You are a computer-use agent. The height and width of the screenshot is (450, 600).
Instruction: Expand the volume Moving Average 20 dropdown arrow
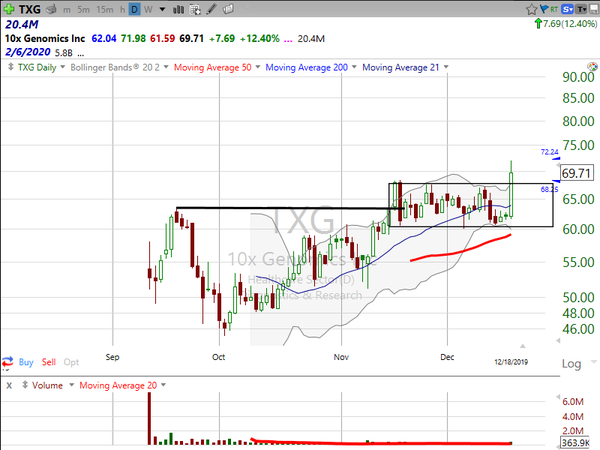click(x=163, y=385)
